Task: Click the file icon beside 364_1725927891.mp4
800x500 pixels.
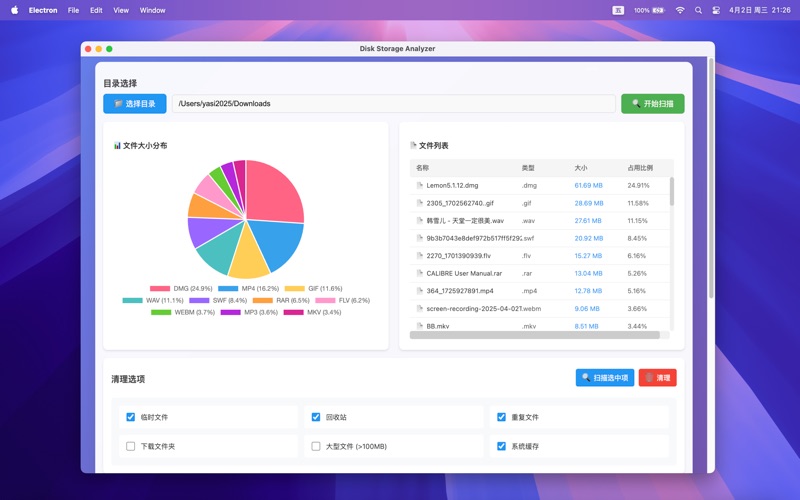Action: pyautogui.click(x=419, y=291)
